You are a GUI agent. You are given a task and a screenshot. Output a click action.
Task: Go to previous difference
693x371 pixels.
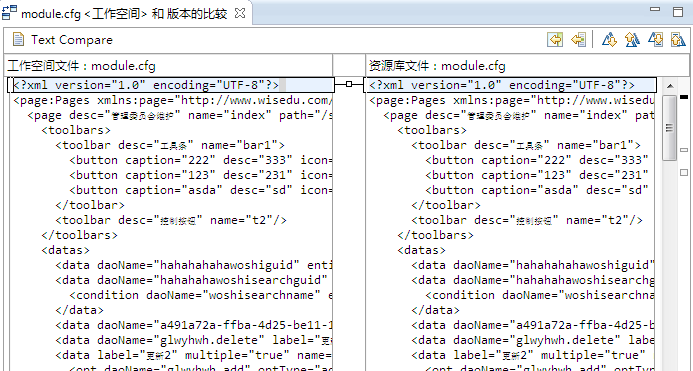coord(632,40)
